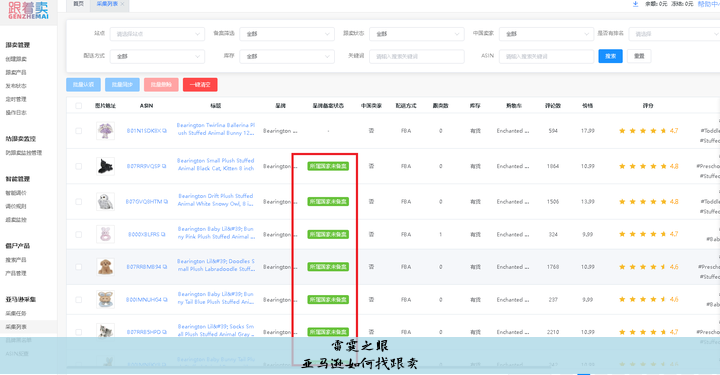
Task: Open the Twirlina Ballerina bunny thumbnail
Action: [105, 131]
